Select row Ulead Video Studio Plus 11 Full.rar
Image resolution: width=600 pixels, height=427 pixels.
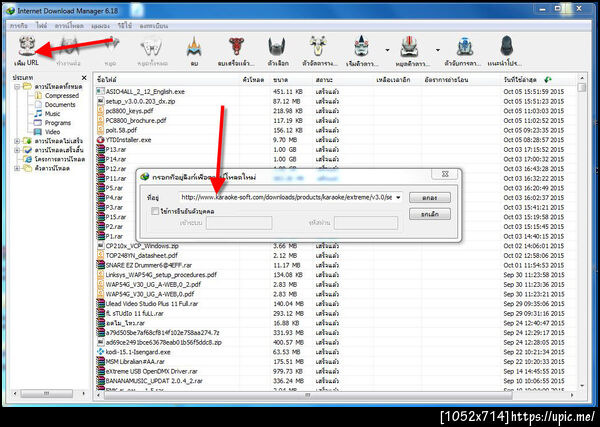click(x=335, y=304)
